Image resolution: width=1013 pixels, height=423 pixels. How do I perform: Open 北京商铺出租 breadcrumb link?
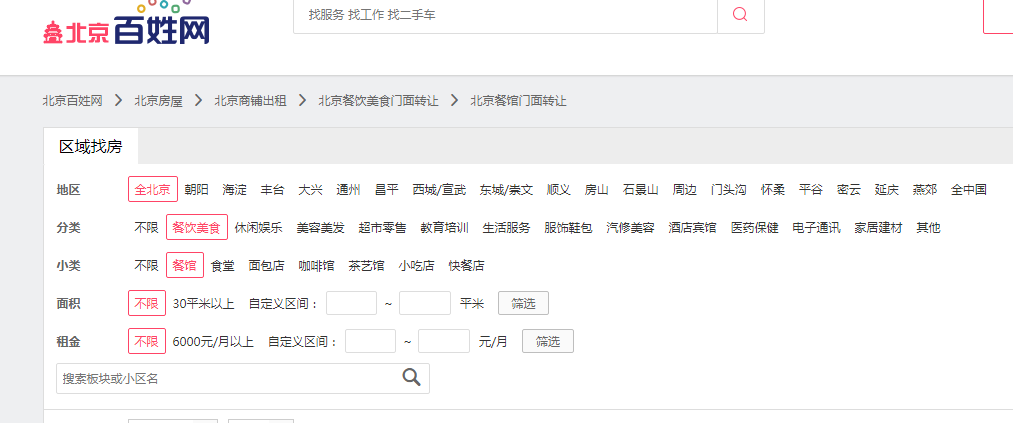coord(251,101)
